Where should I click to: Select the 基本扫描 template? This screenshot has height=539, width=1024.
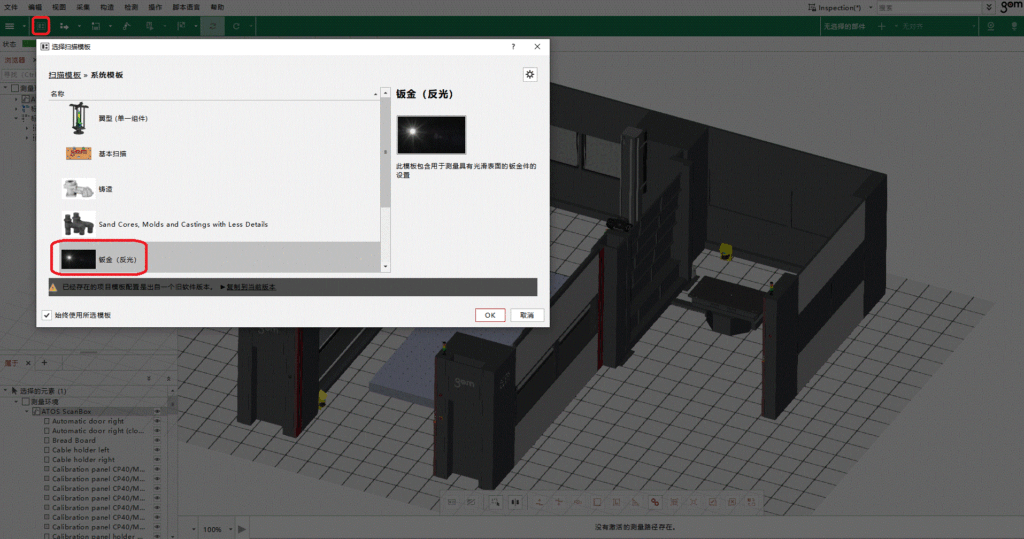point(215,154)
